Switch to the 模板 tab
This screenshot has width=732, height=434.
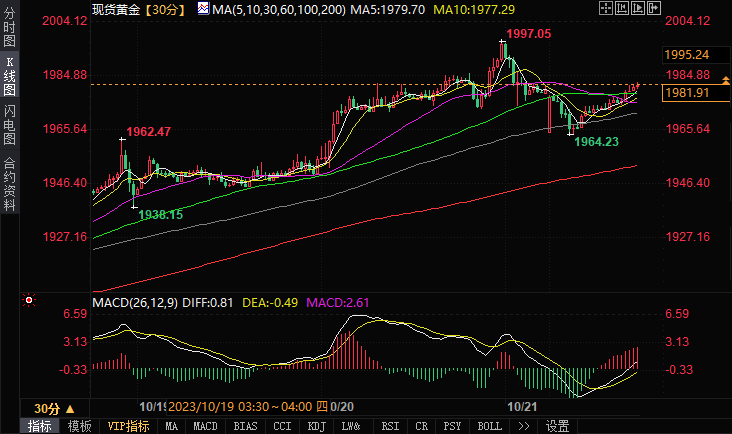80,426
